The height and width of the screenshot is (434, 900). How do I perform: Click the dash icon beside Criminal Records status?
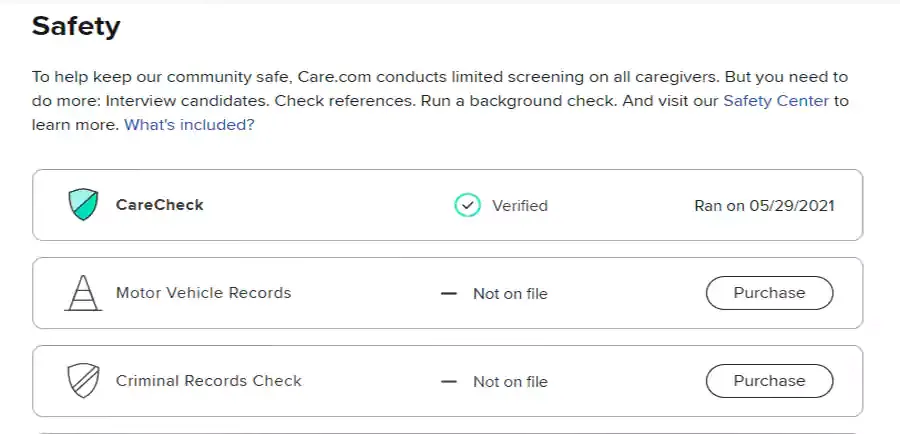coord(450,382)
